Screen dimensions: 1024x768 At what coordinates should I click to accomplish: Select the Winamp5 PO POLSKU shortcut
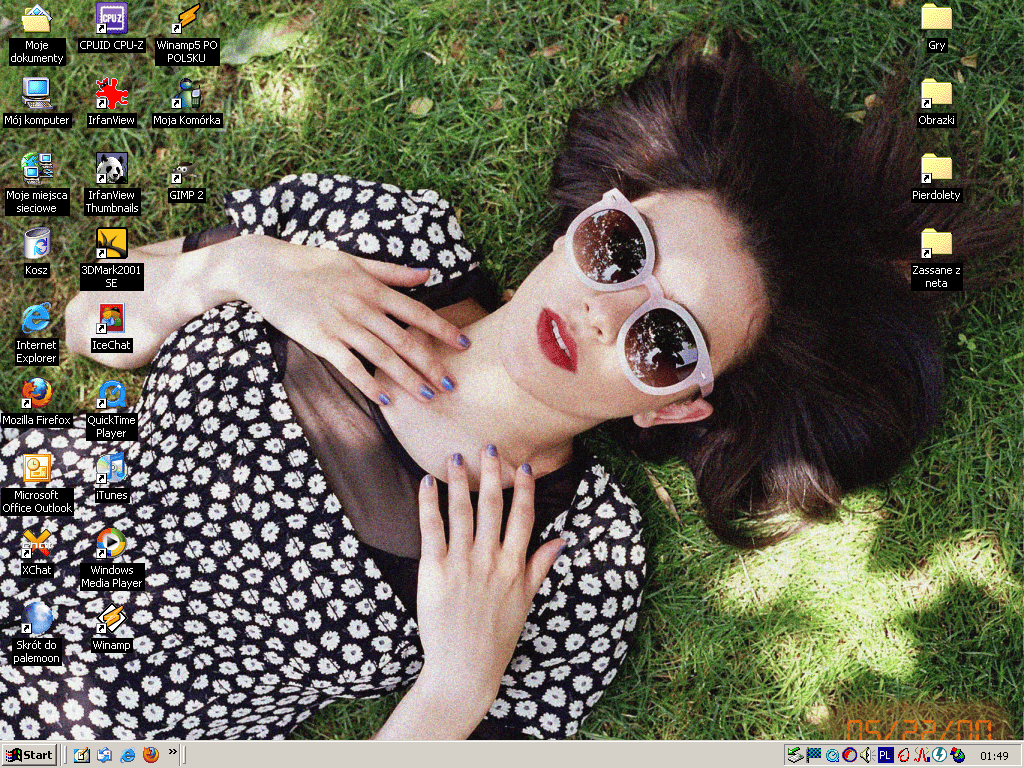(x=186, y=18)
